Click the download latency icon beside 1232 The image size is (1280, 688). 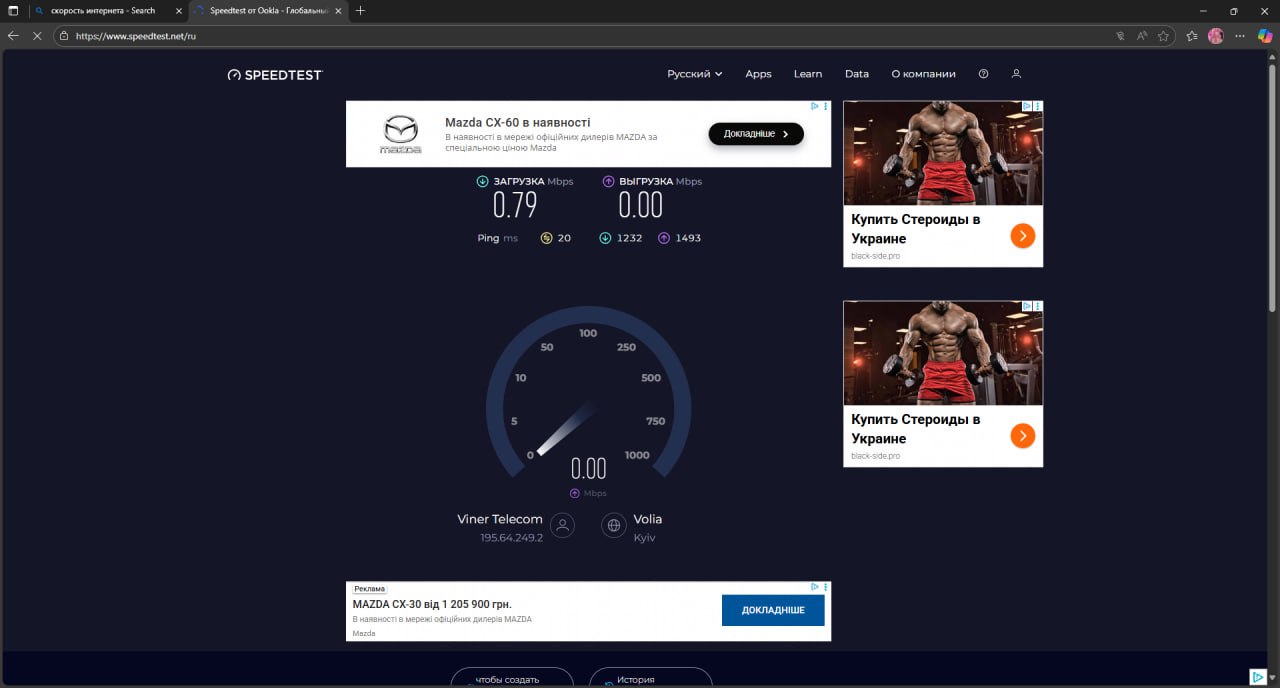coord(605,238)
